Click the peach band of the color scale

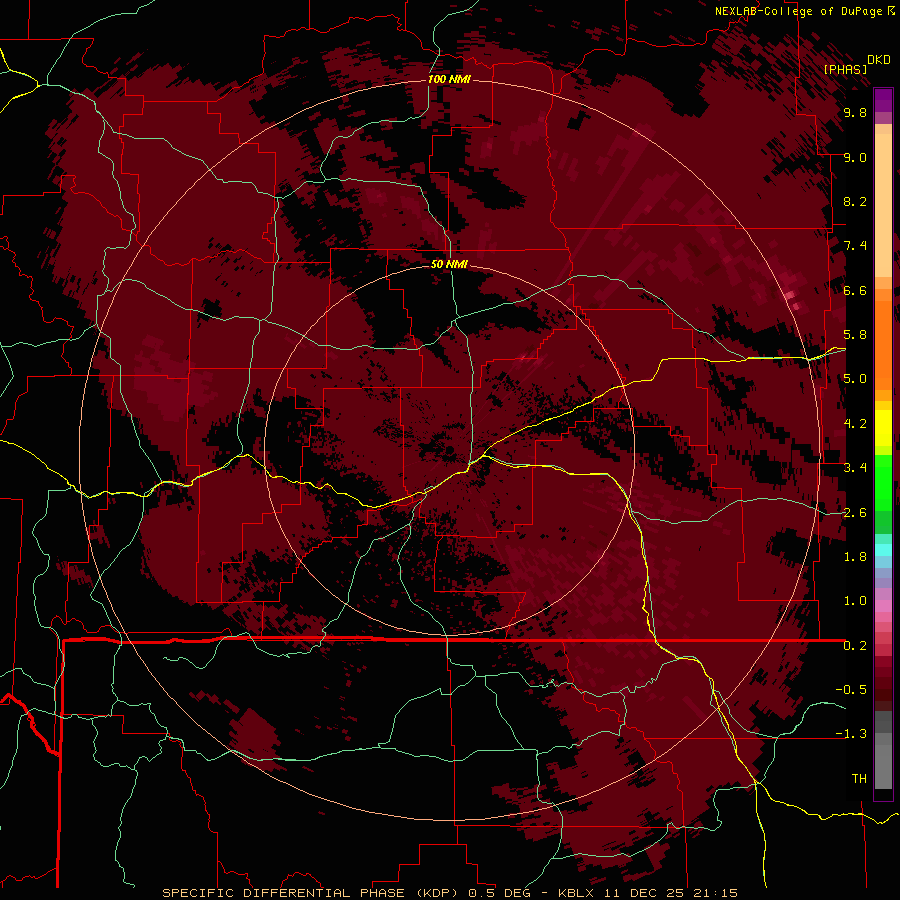pyautogui.click(x=883, y=204)
